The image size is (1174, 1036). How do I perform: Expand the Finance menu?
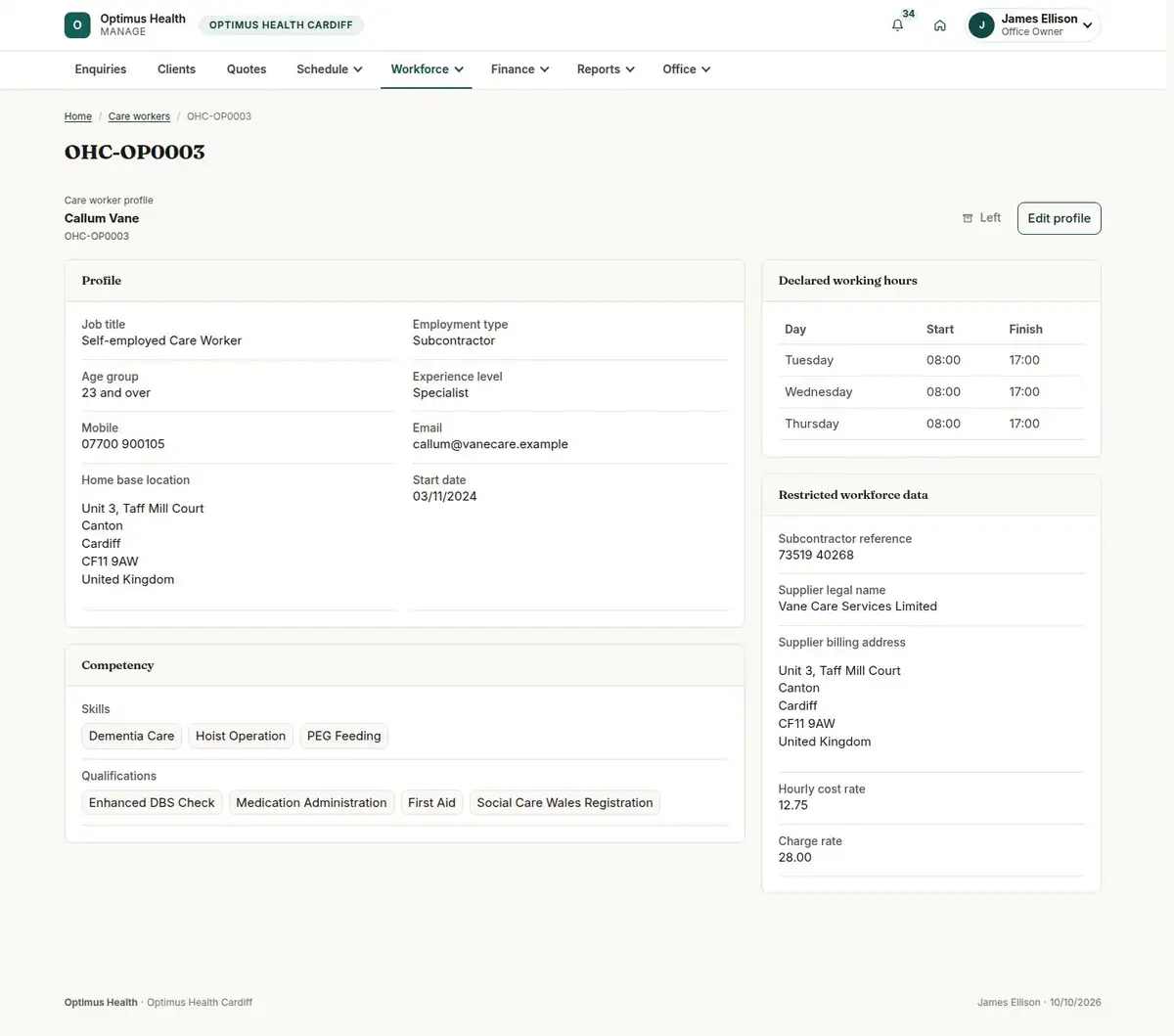(519, 69)
